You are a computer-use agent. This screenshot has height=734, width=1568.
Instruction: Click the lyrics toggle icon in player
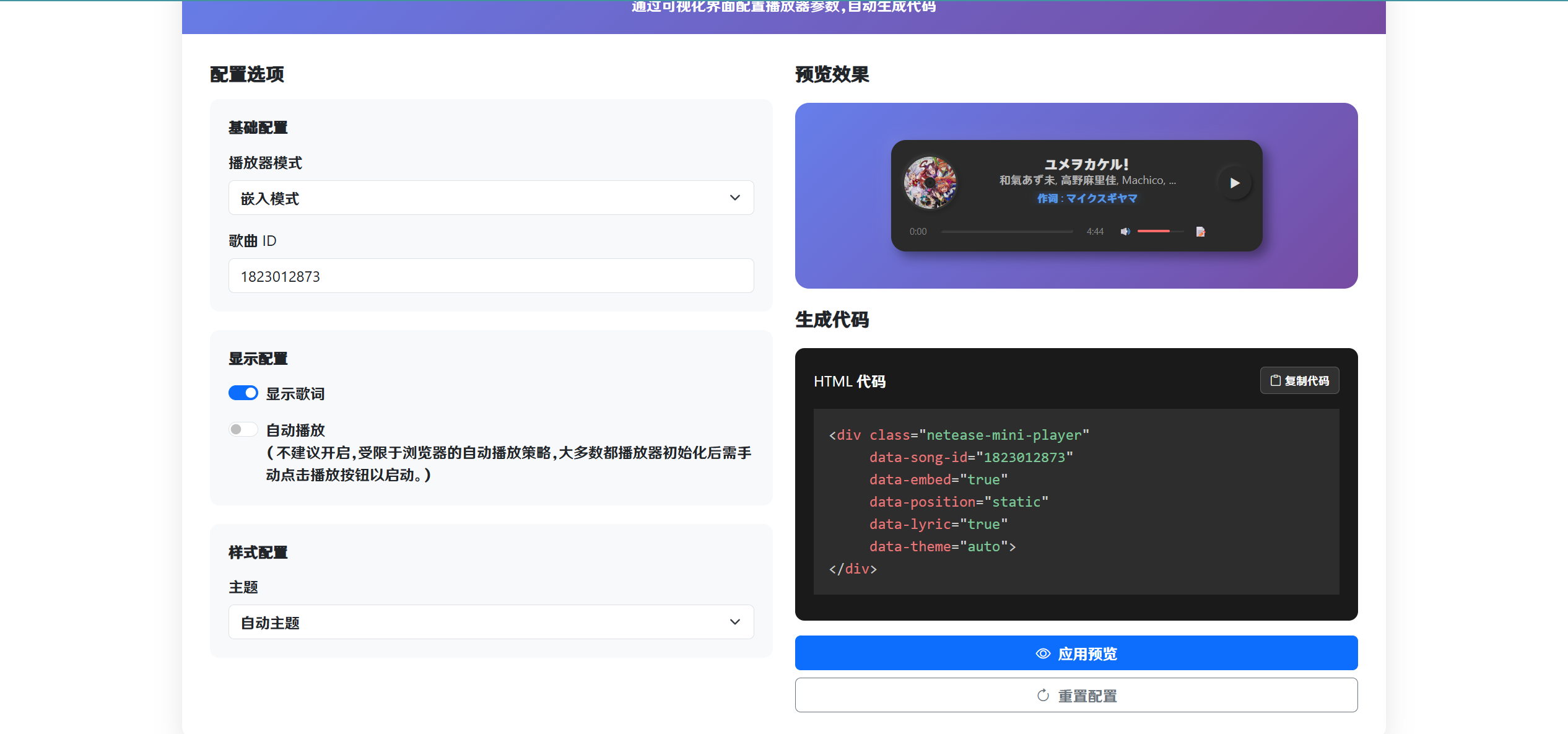1200,232
